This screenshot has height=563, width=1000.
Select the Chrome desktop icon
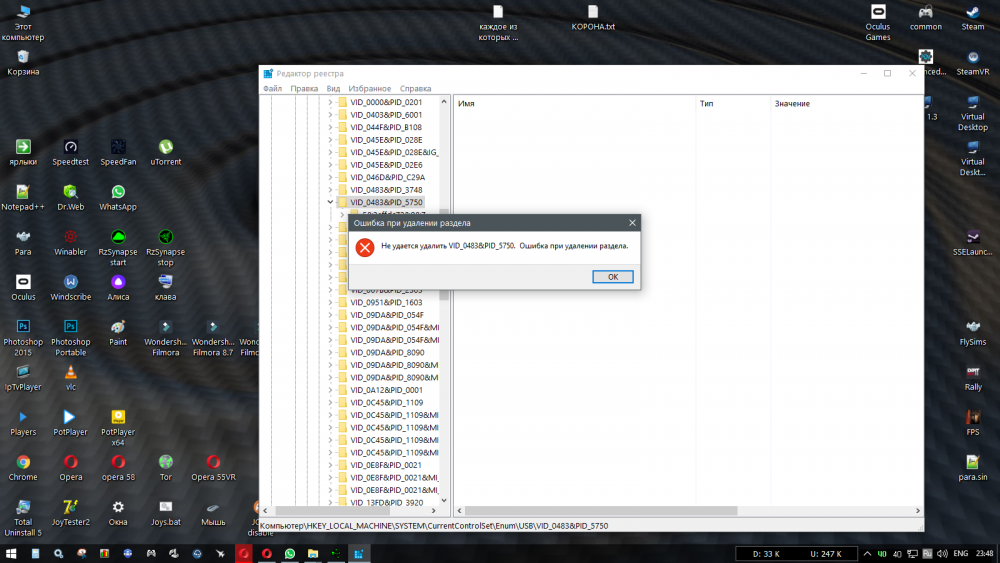click(23, 468)
